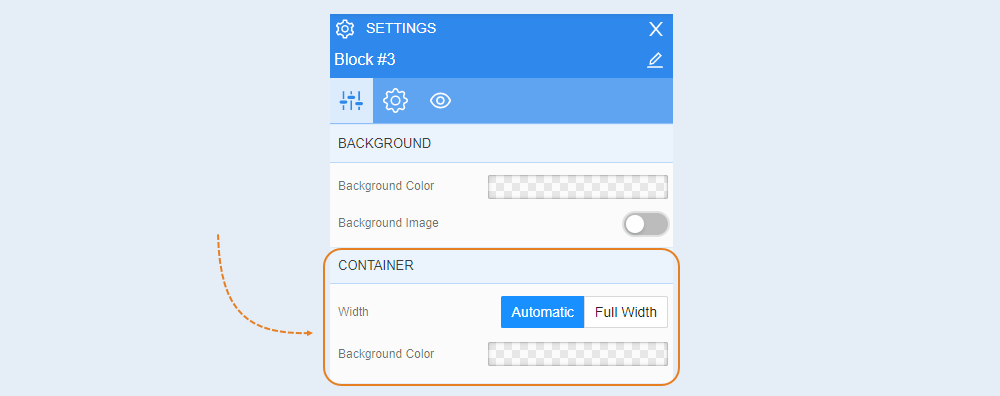Collapse the CONTAINER section header

[501, 265]
